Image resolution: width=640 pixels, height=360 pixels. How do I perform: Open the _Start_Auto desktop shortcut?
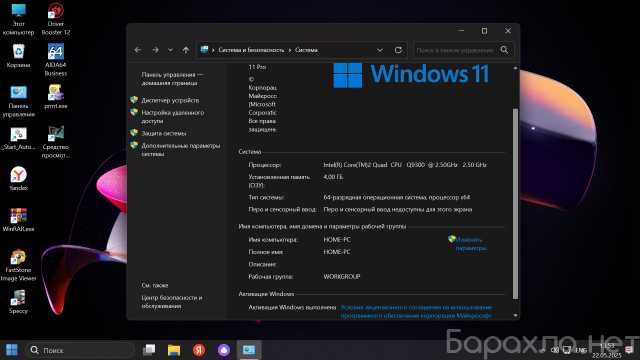click(x=18, y=138)
